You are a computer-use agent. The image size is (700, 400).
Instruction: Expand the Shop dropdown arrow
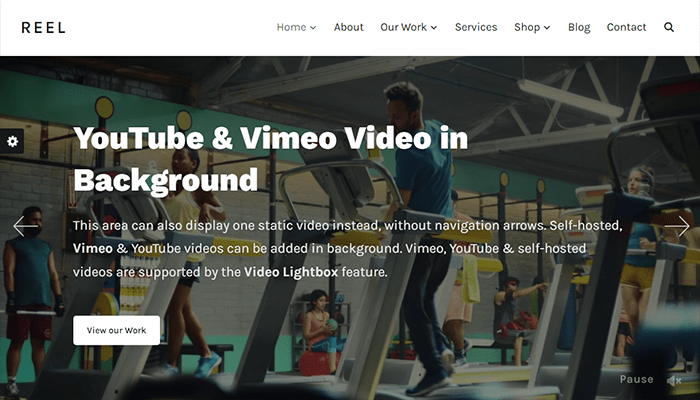tap(547, 28)
